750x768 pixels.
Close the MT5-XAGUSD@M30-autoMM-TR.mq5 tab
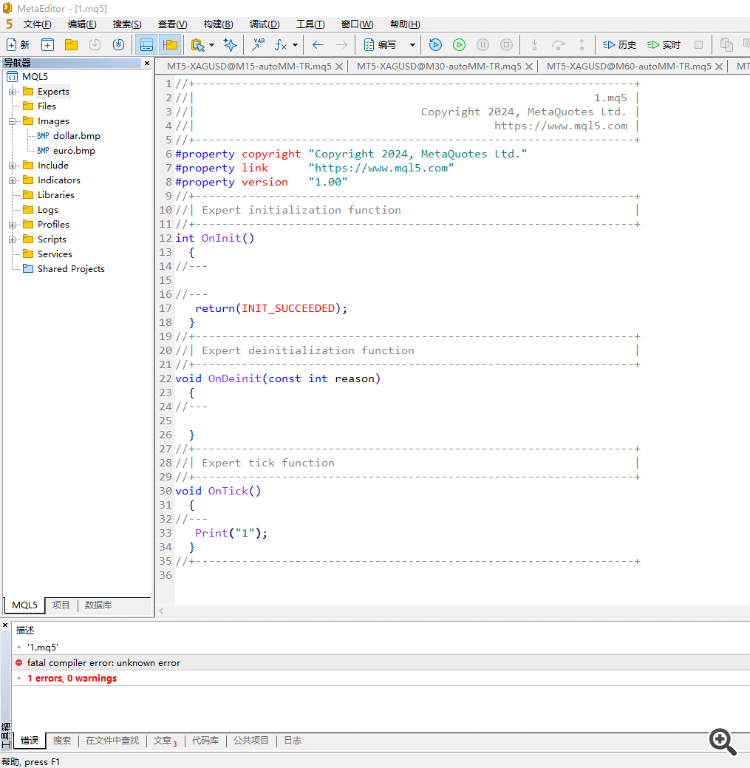click(529, 66)
